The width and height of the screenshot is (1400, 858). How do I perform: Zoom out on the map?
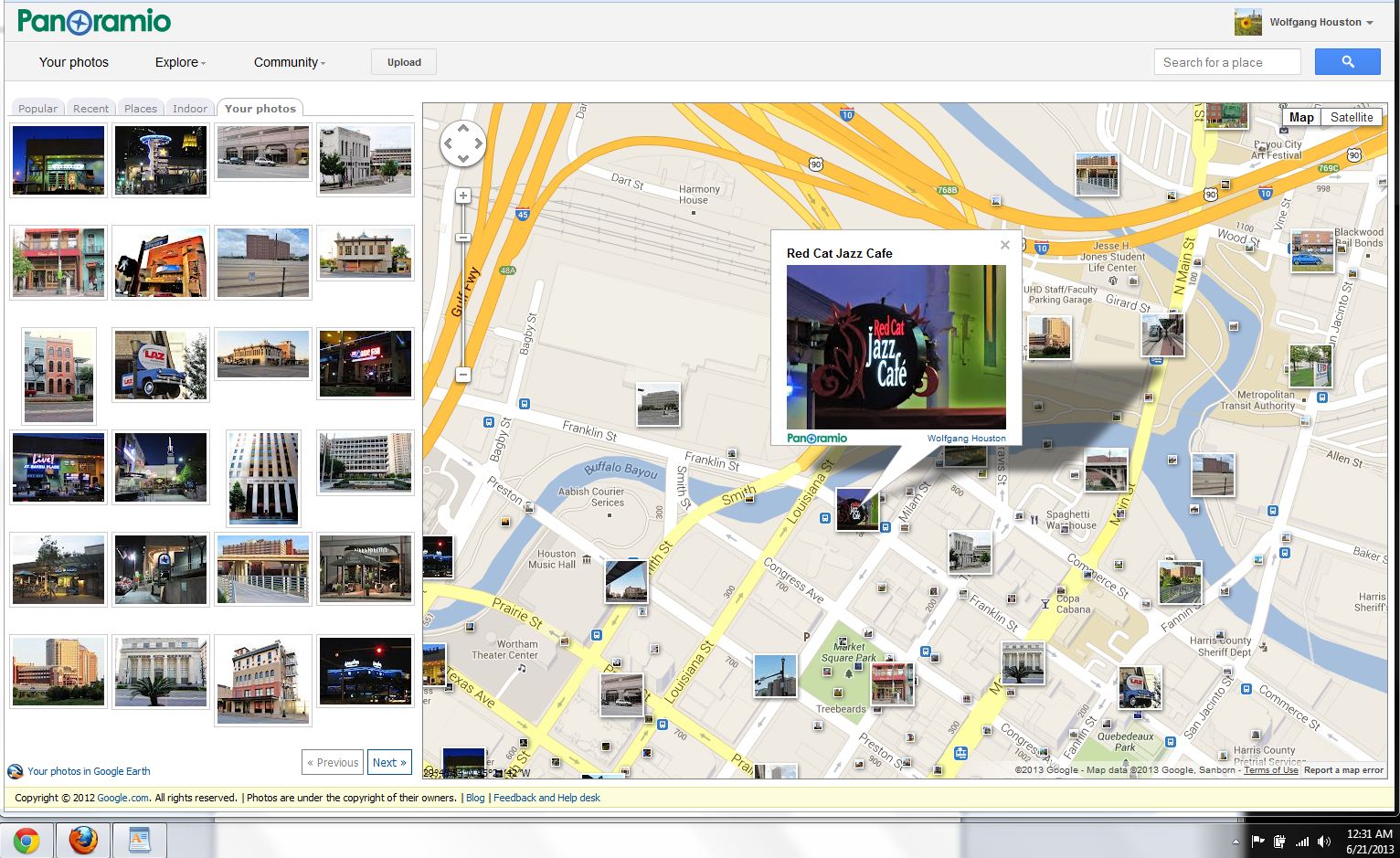point(463,375)
